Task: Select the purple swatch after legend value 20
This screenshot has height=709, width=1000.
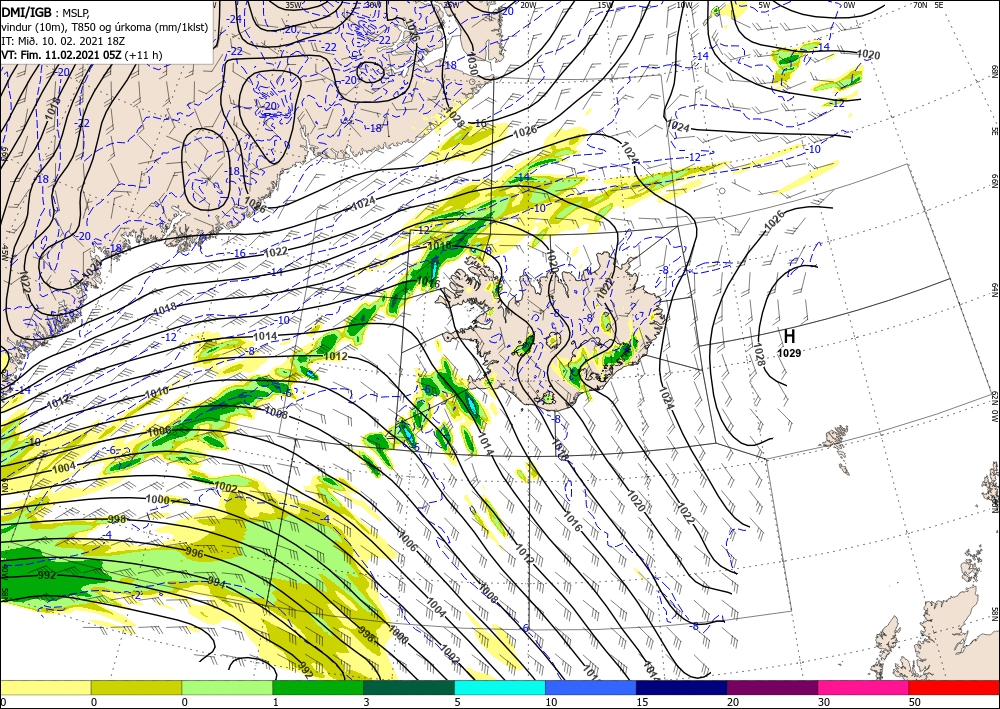Action: 772,687
